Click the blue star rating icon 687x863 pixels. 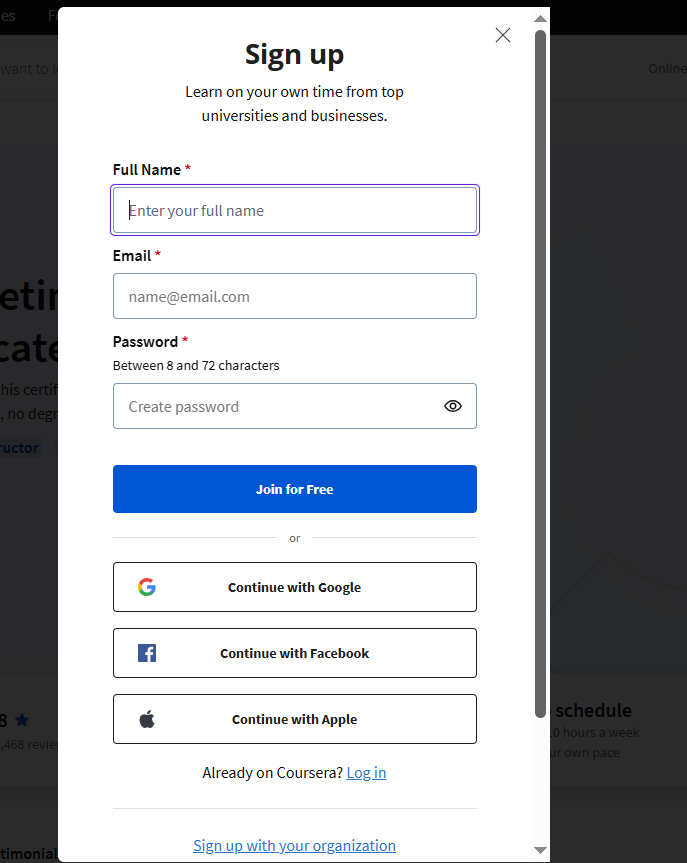pyautogui.click(x=22, y=720)
